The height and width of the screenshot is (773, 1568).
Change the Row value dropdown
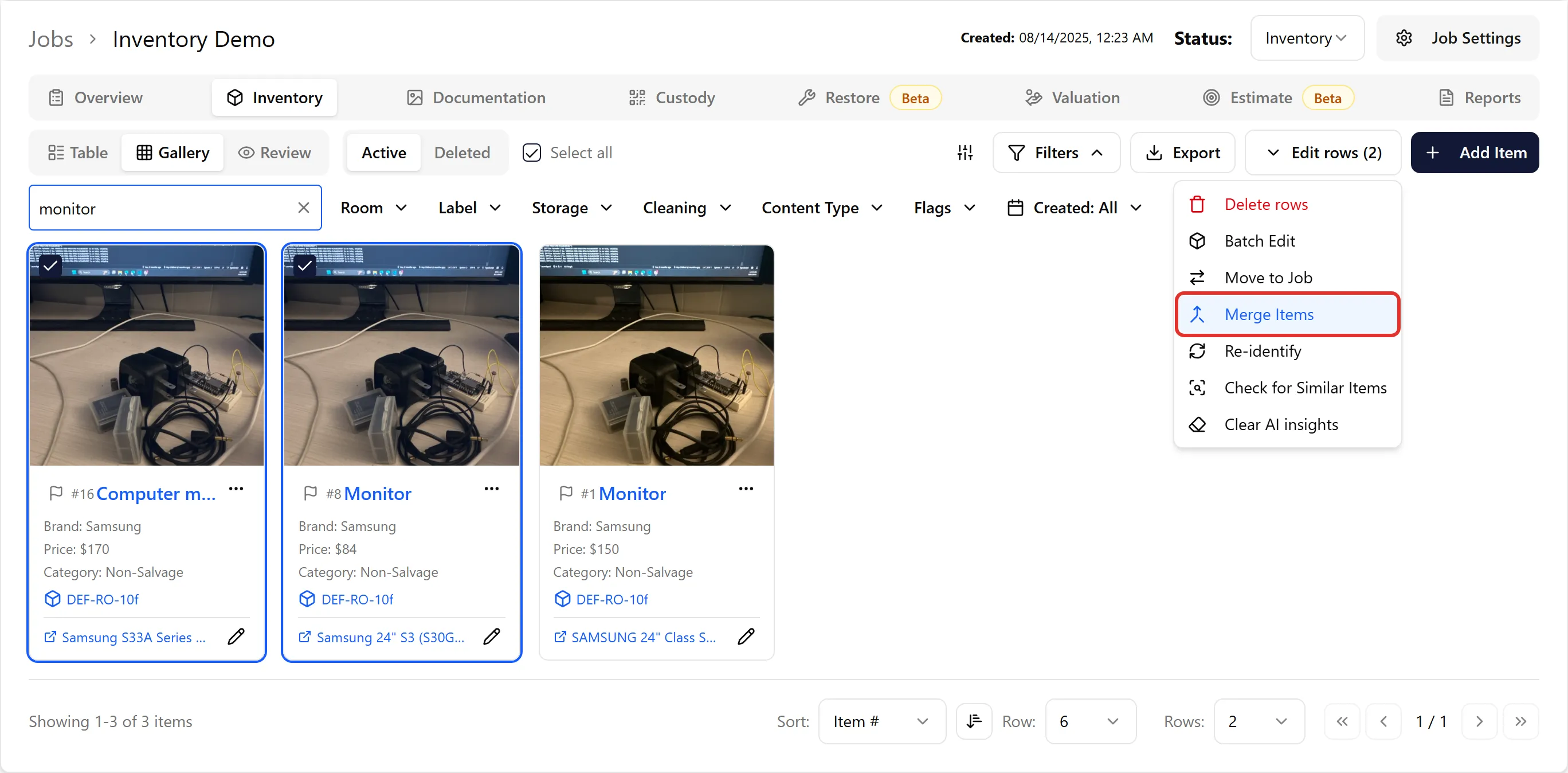point(1090,721)
